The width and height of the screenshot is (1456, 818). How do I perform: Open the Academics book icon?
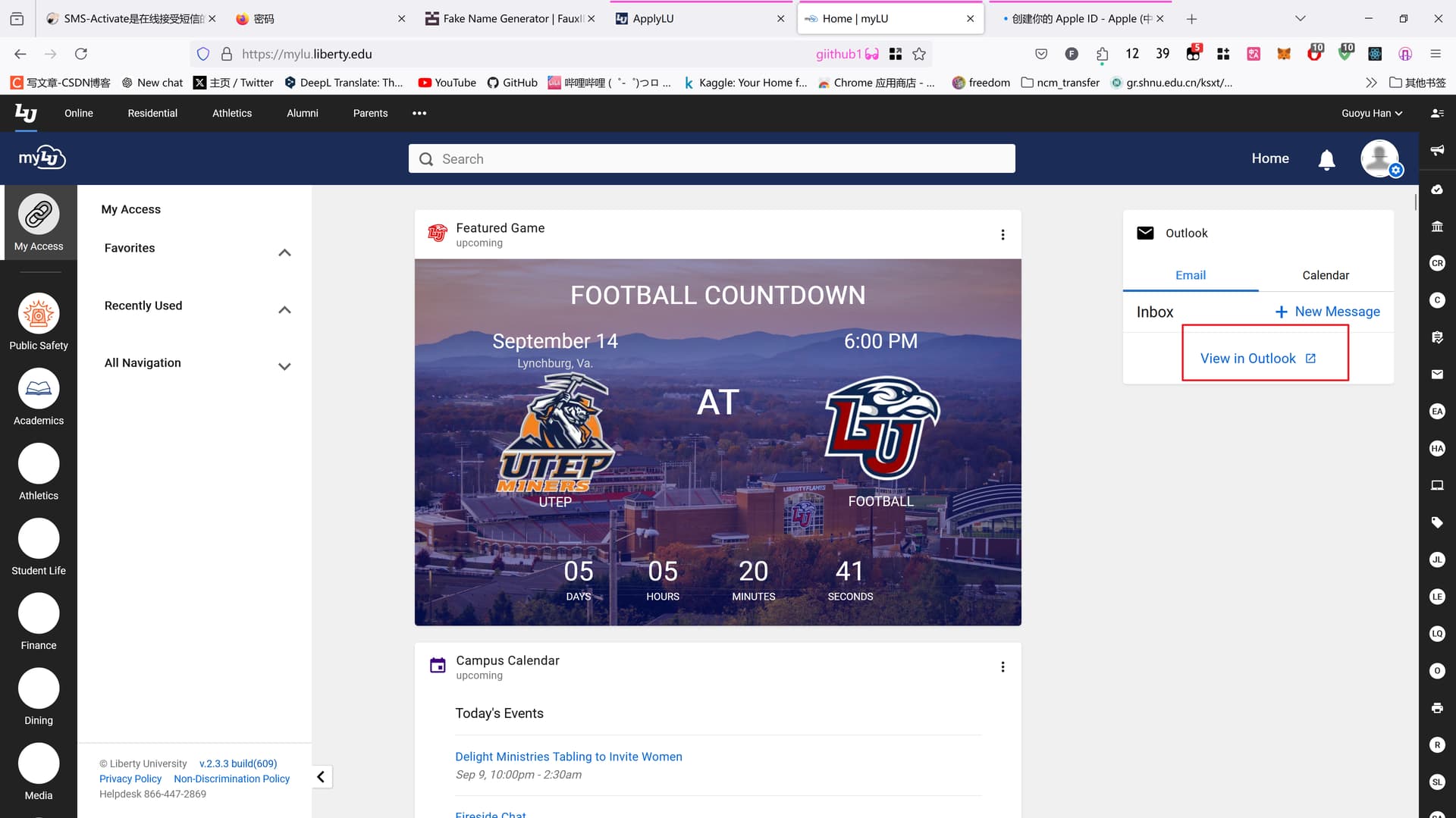tap(39, 388)
